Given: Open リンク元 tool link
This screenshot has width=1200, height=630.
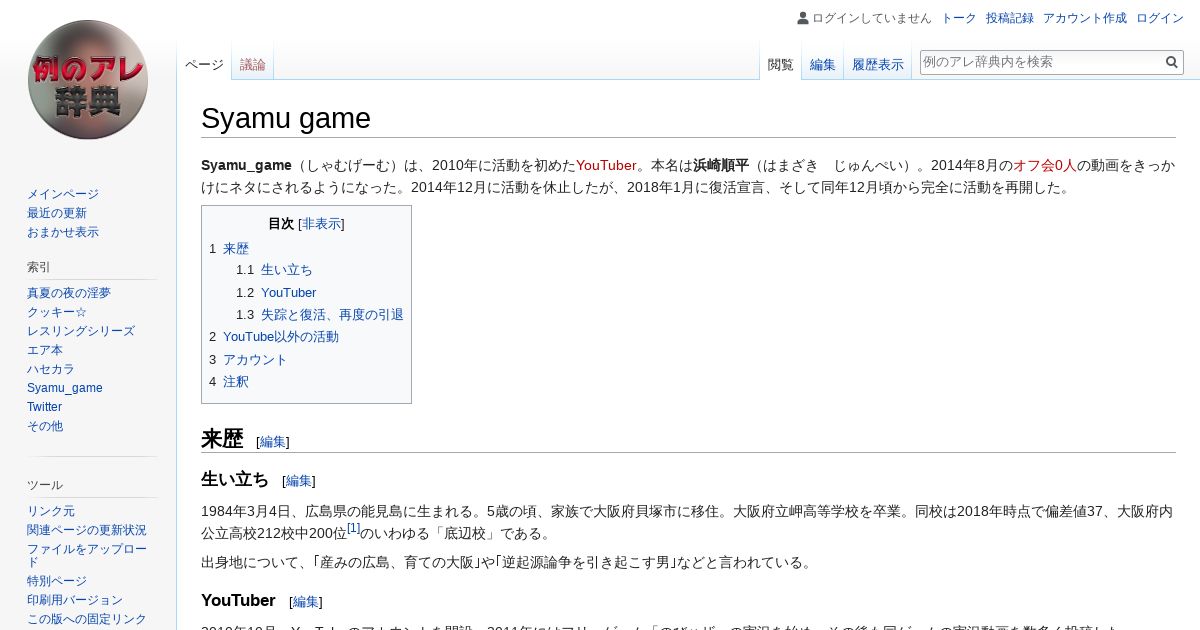Looking at the screenshot, I should [51, 511].
